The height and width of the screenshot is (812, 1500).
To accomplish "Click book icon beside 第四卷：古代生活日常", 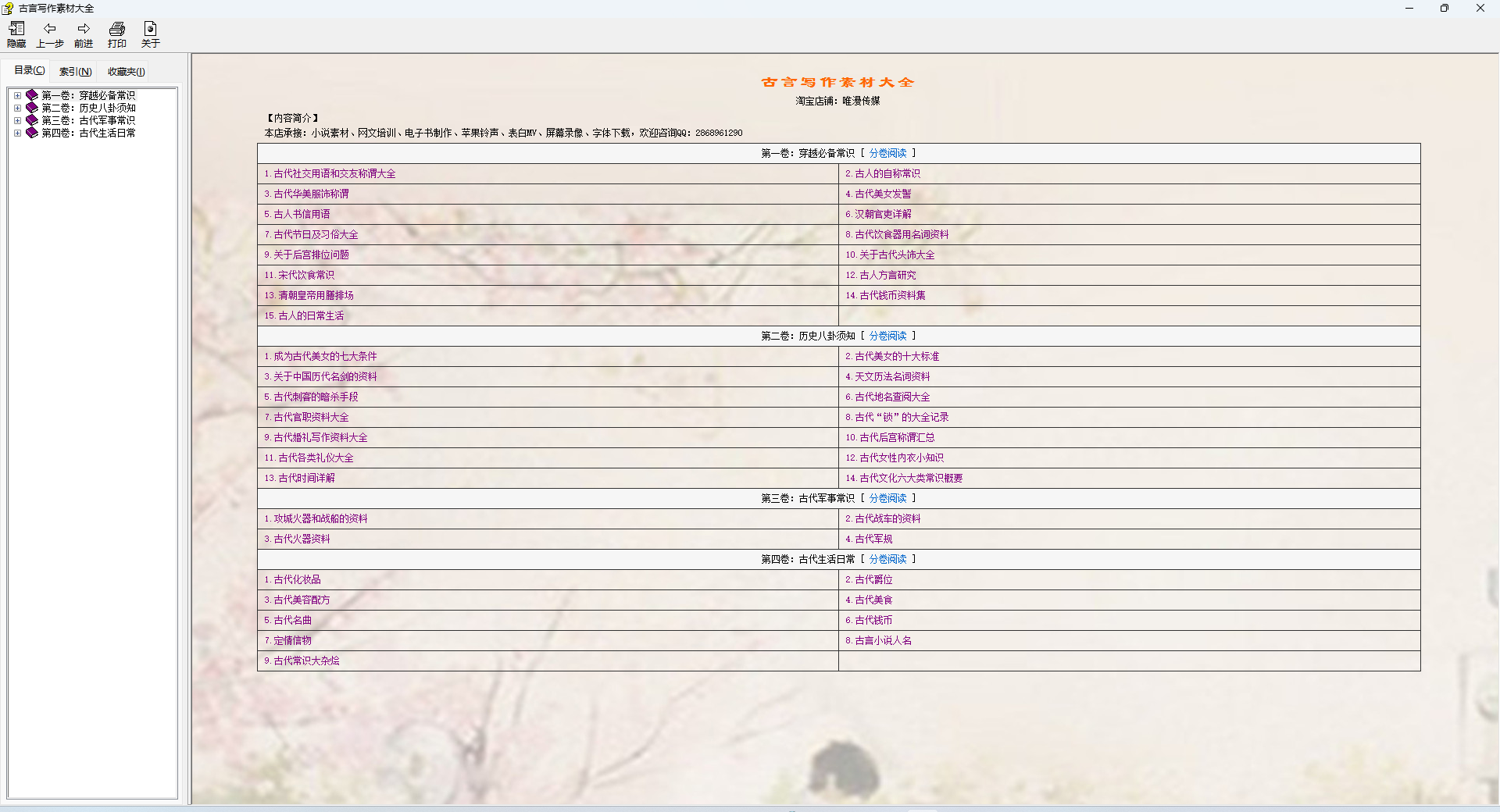I will 32,133.
